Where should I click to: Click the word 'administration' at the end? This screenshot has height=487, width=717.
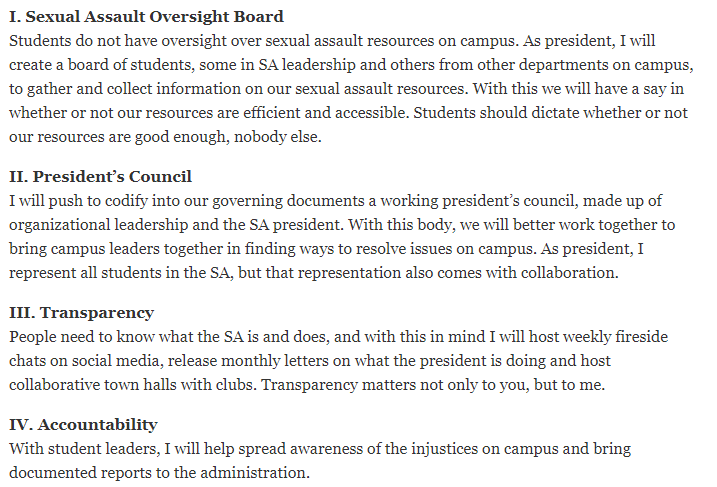253,473
